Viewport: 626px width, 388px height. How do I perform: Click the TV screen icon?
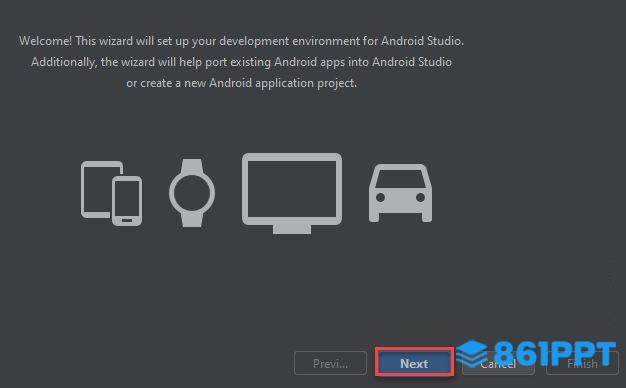point(292,193)
